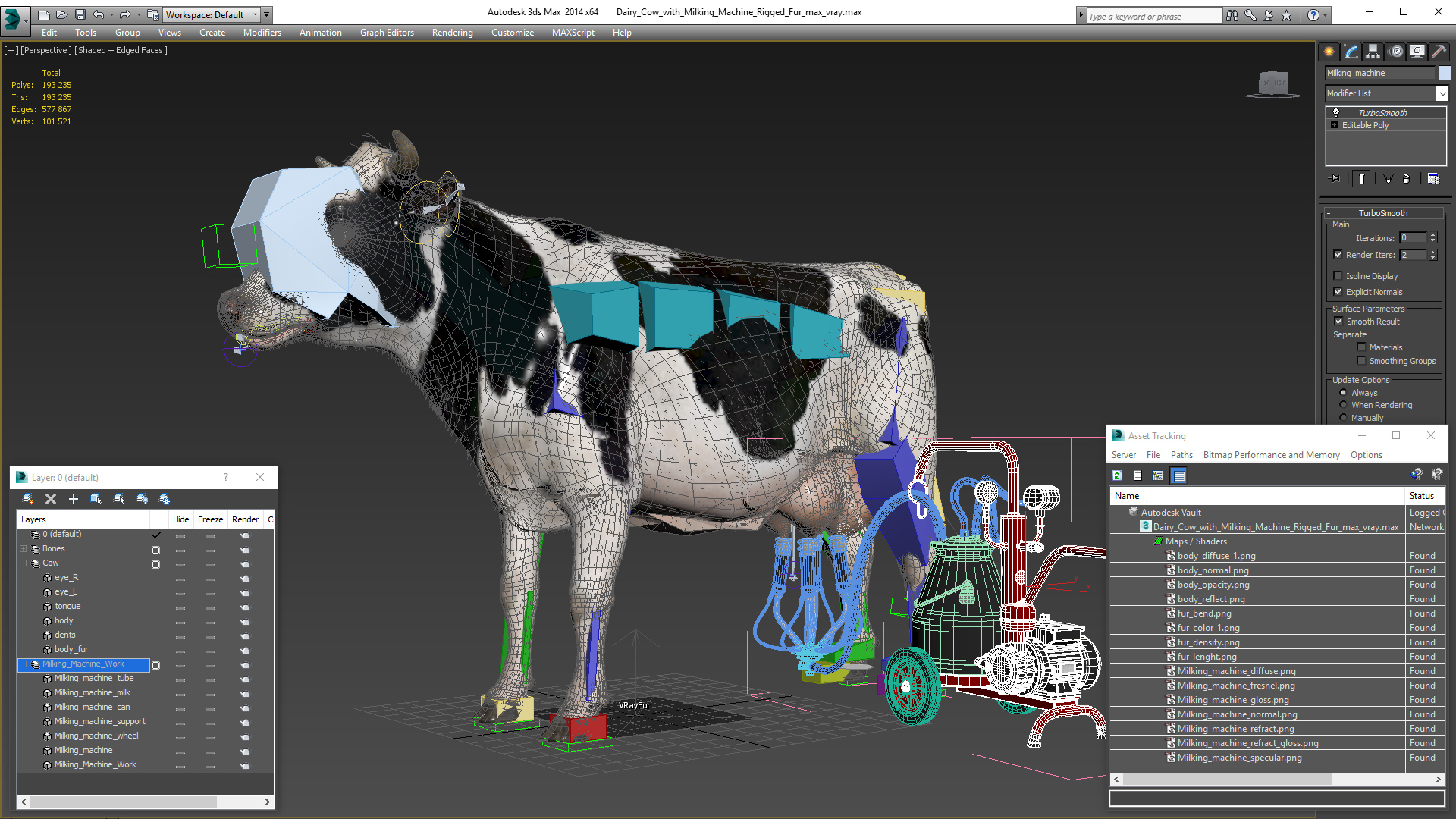Screen dimensions: 1456x819
Task: Open the Create command panel tab
Action: point(1329,52)
